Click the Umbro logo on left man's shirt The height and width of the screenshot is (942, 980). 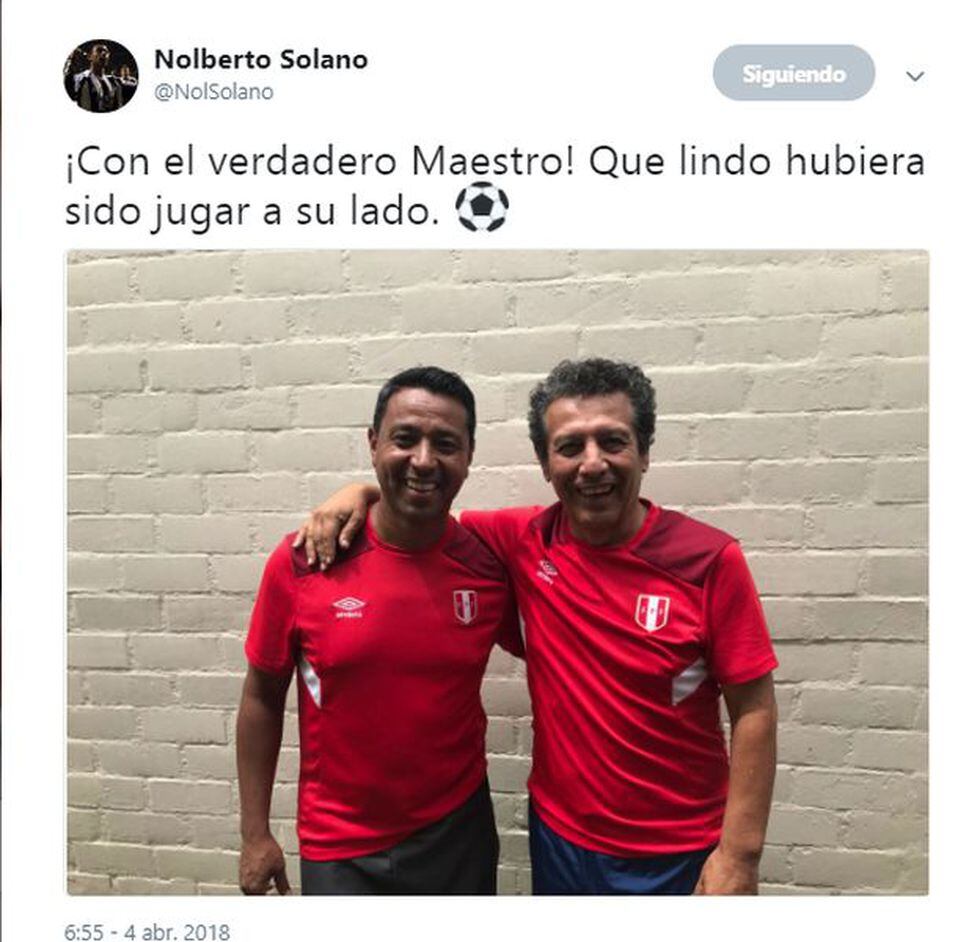349,606
